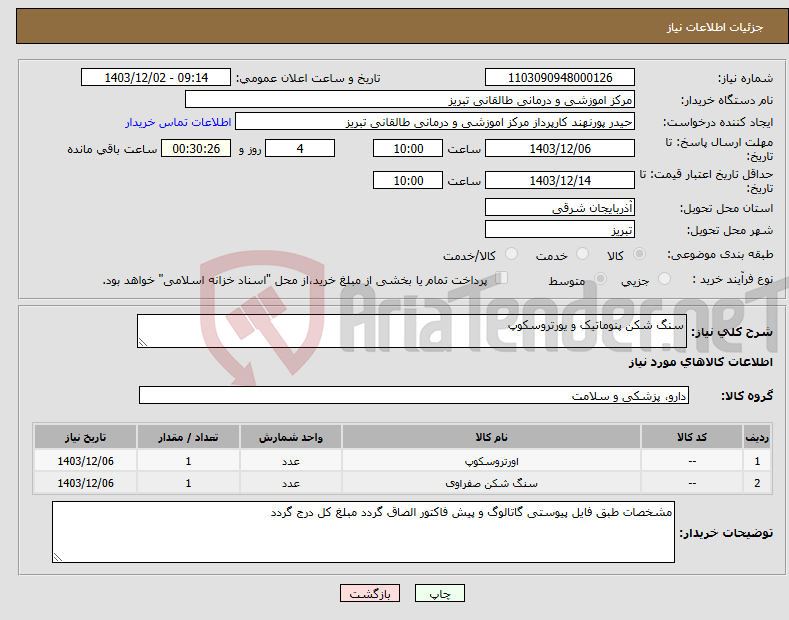Click the quantity cell in سنگ شکن صفراوی row

(188, 483)
